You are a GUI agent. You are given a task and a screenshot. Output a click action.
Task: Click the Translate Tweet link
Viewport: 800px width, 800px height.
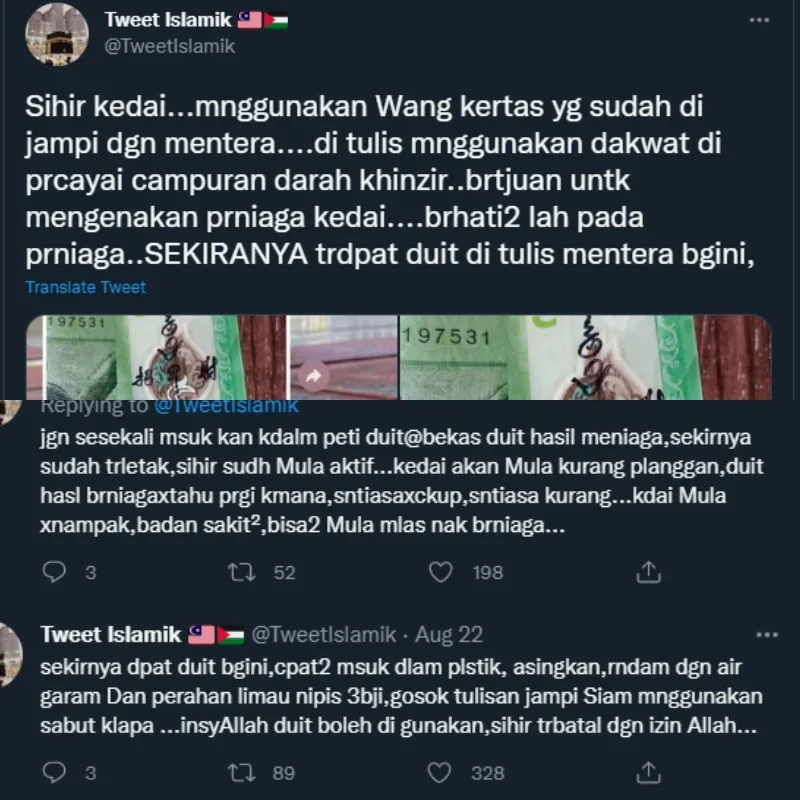[x=86, y=287]
